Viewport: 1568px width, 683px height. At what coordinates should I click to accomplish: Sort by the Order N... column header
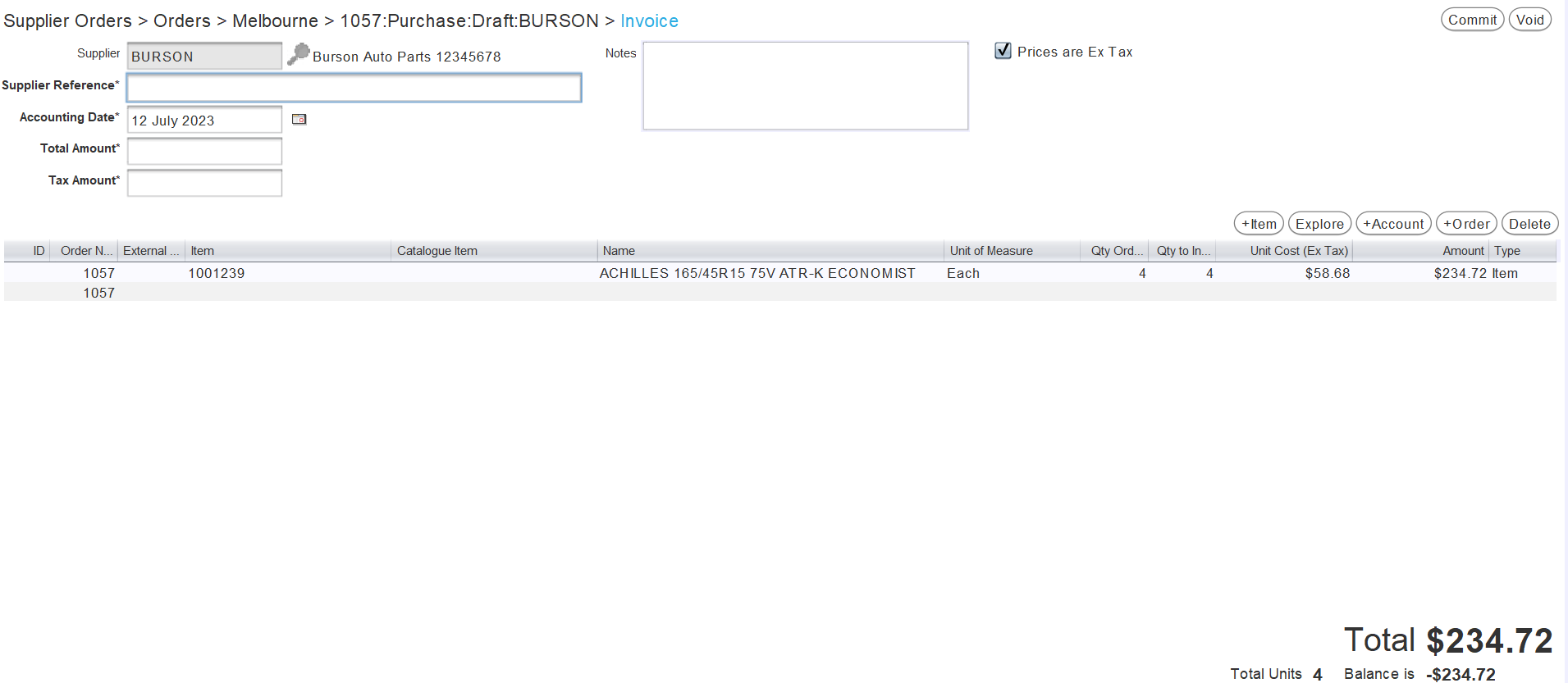click(x=85, y=251)
